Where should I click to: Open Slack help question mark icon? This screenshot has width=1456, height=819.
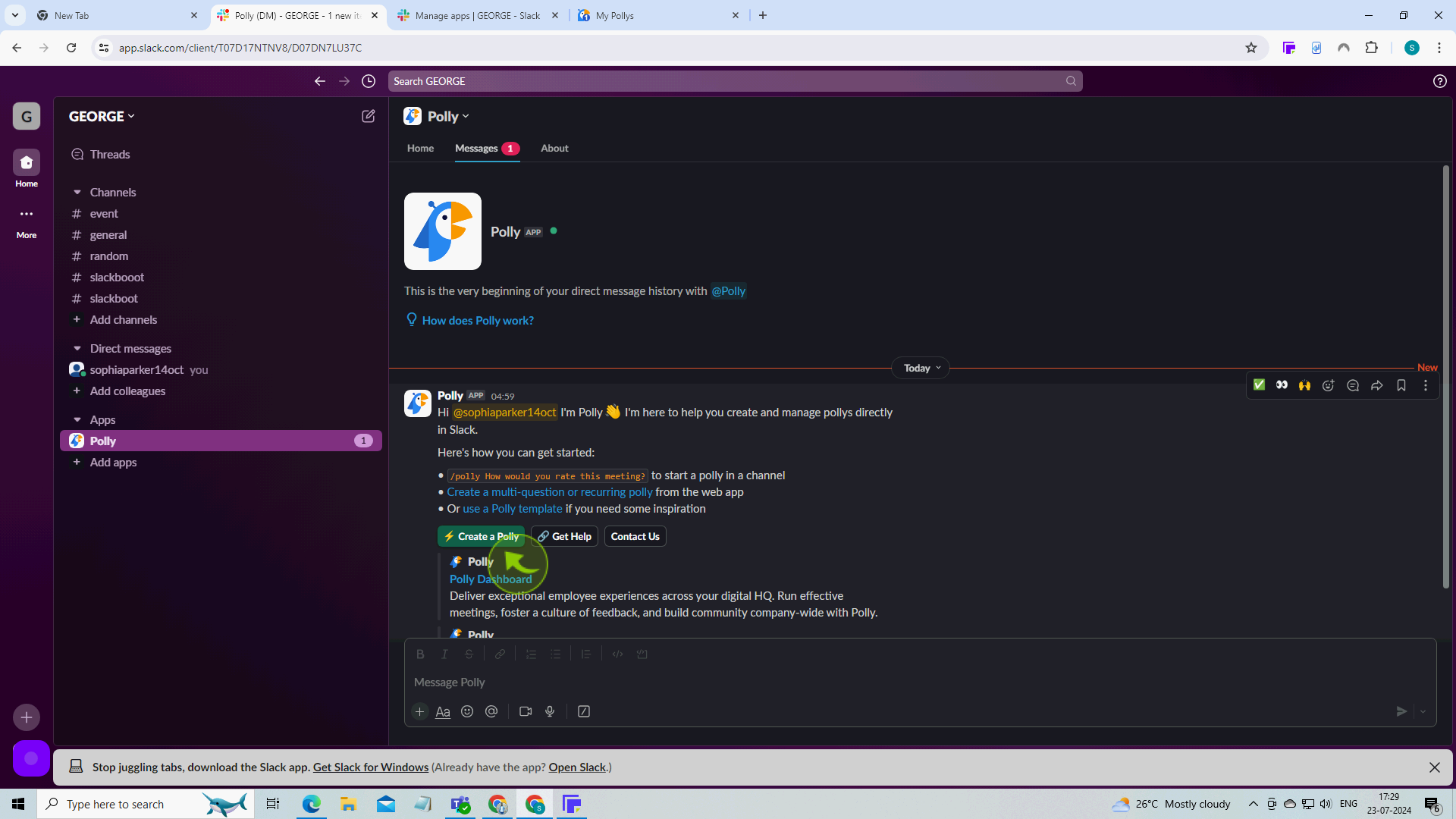(x=1439, y=81)
